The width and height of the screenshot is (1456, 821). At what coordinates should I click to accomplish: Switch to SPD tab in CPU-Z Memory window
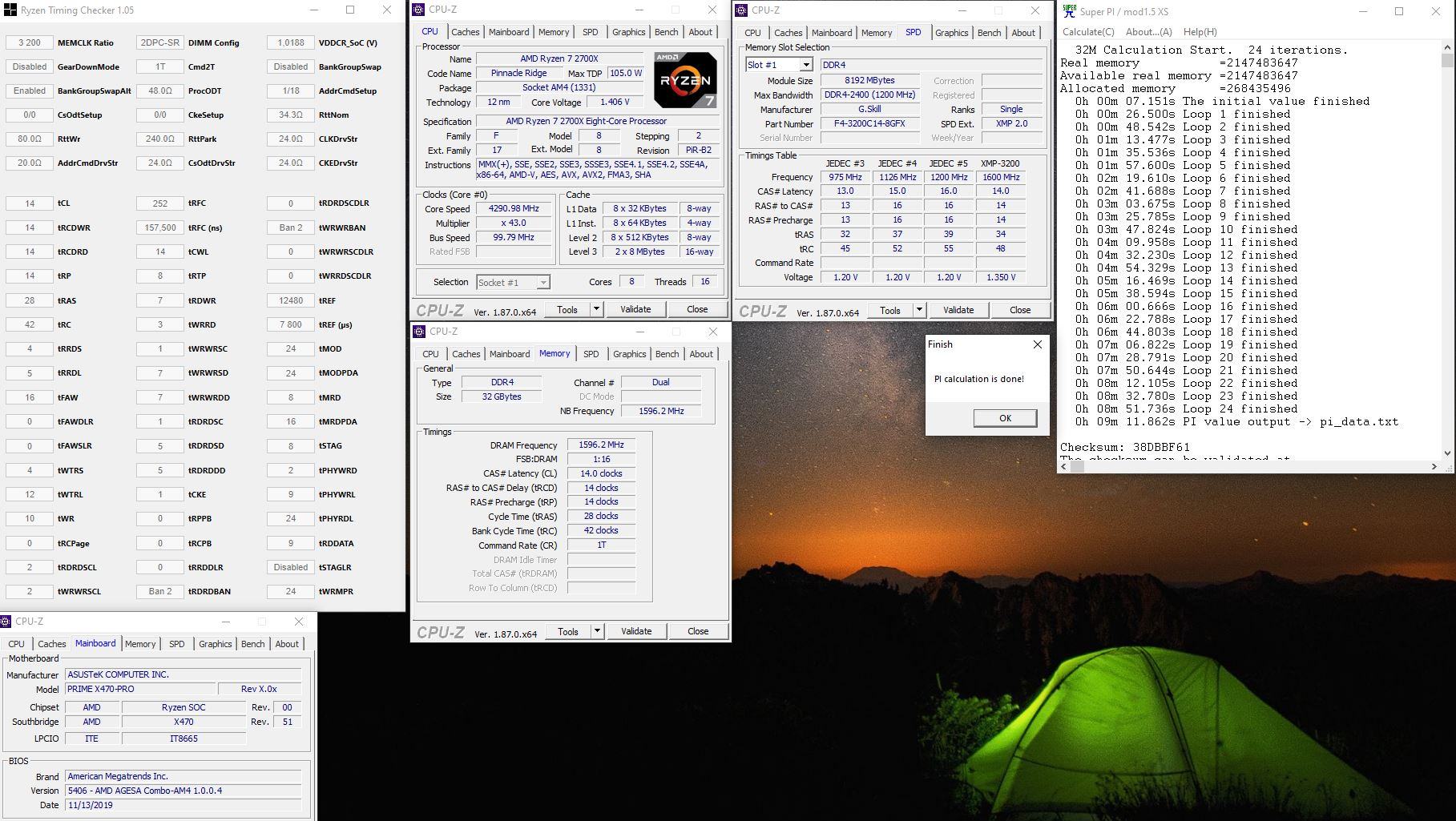point(591,354)
